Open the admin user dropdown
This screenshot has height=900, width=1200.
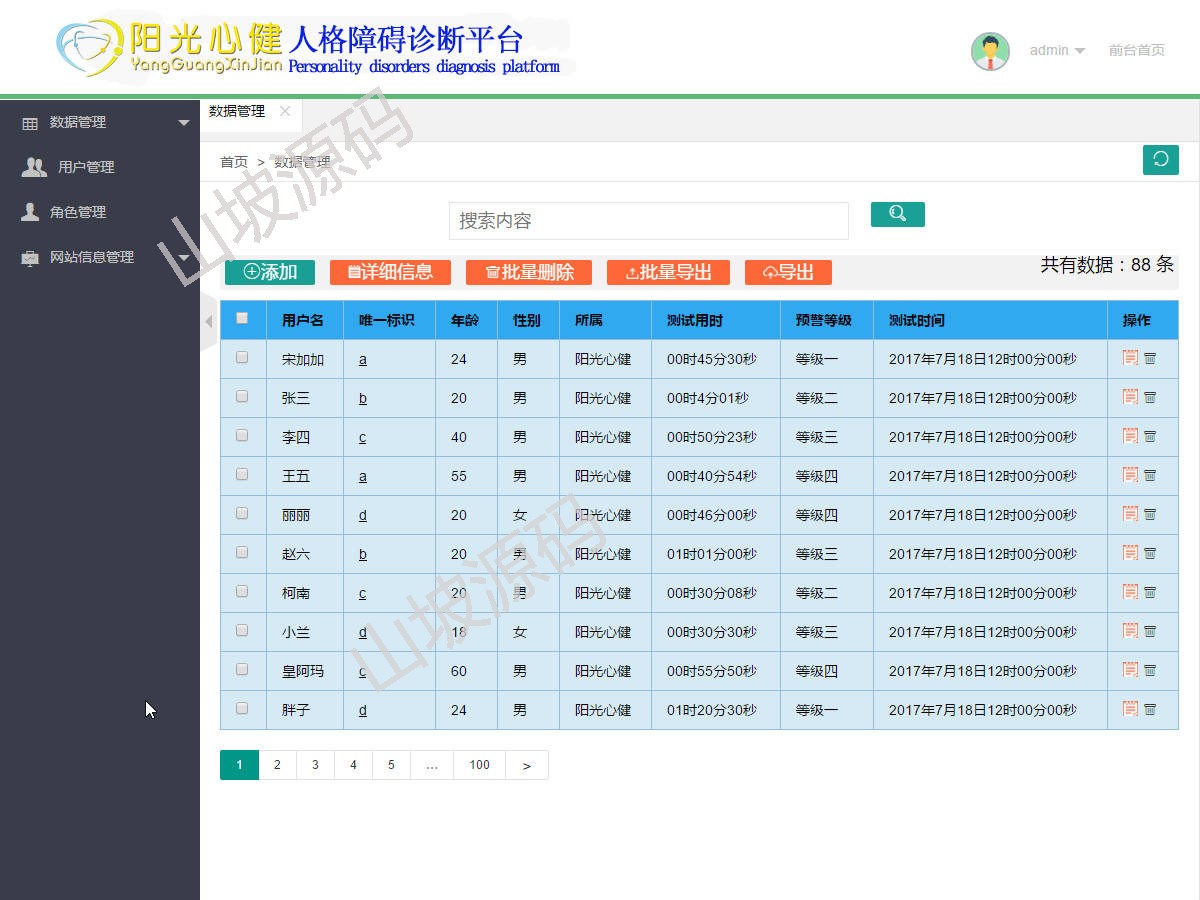click(1057, 51)
